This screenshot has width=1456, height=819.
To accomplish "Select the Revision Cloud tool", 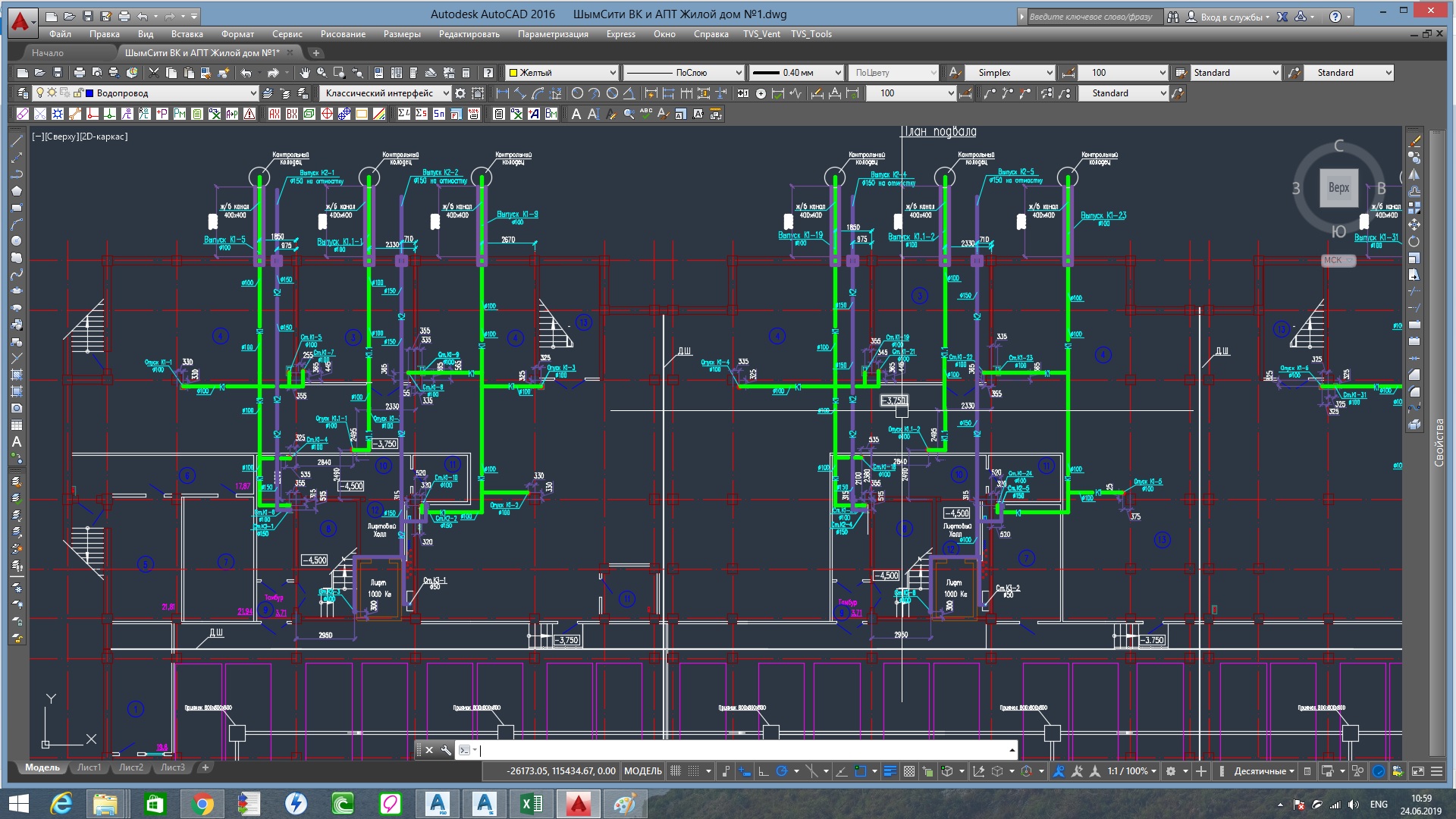I will click(x=17, y=258).
